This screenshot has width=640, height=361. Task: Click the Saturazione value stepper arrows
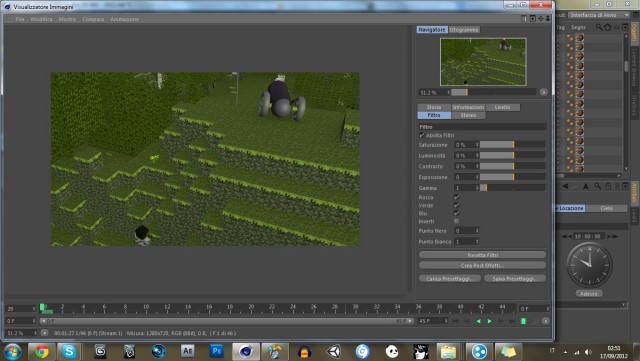477,145
